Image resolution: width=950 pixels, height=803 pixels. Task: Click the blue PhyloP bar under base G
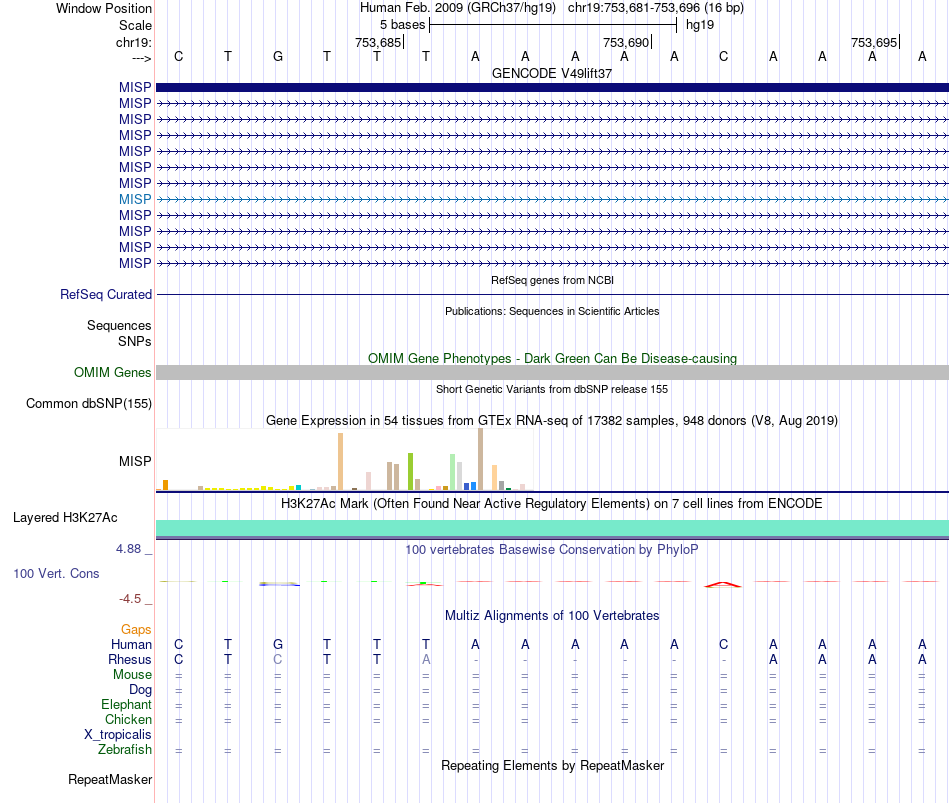pos(279,584)
